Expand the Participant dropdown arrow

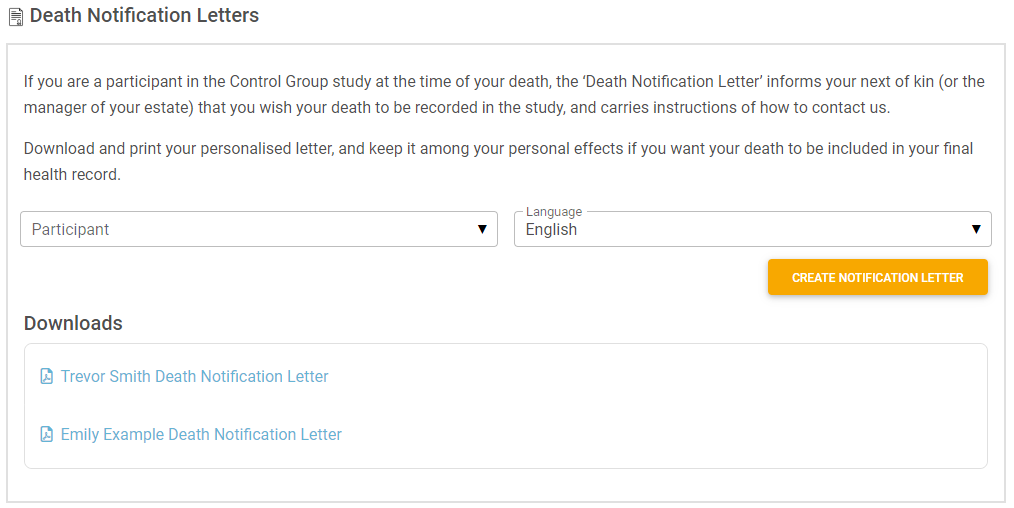482,229
